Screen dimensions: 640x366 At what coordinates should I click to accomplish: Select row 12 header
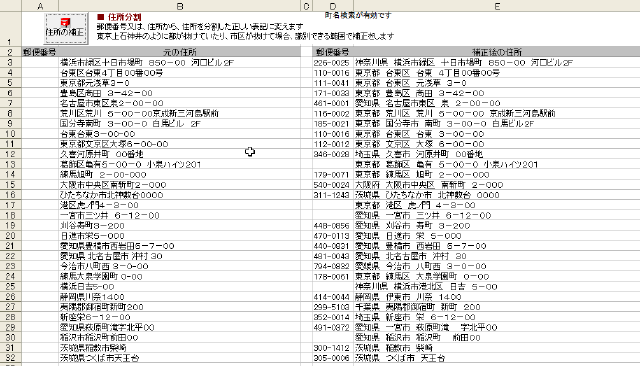pyautogui.click(x=11, y=154)
